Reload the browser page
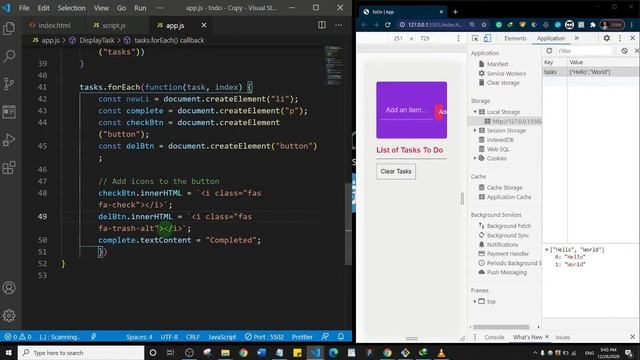The height and width of the screenshot is (360, 640). (x=388, y=24)
